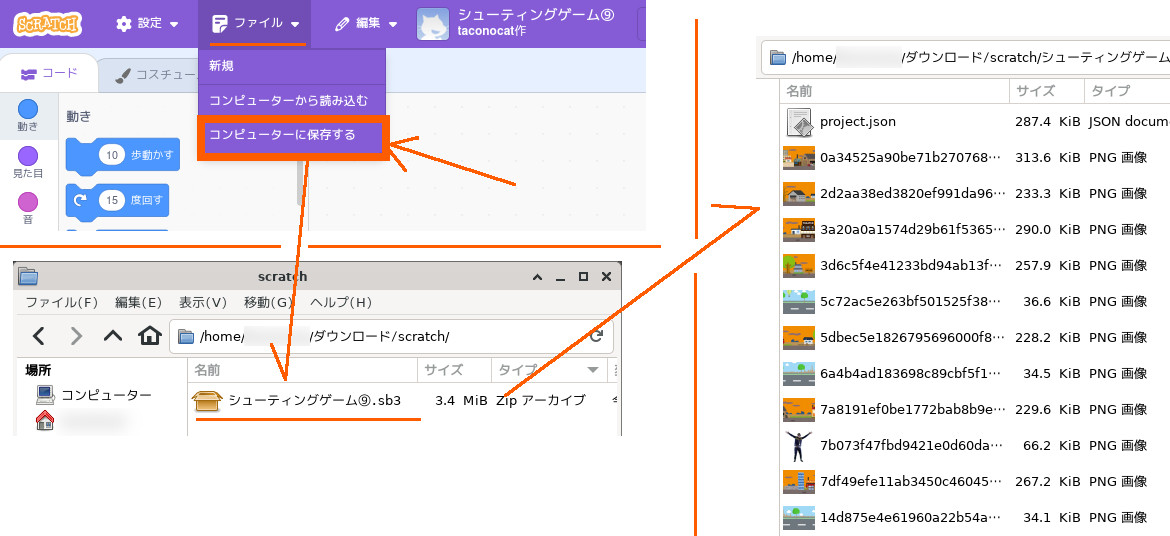Roll up the scratch window with caret button
The image size is (1170, 536).
coord(536,276)
